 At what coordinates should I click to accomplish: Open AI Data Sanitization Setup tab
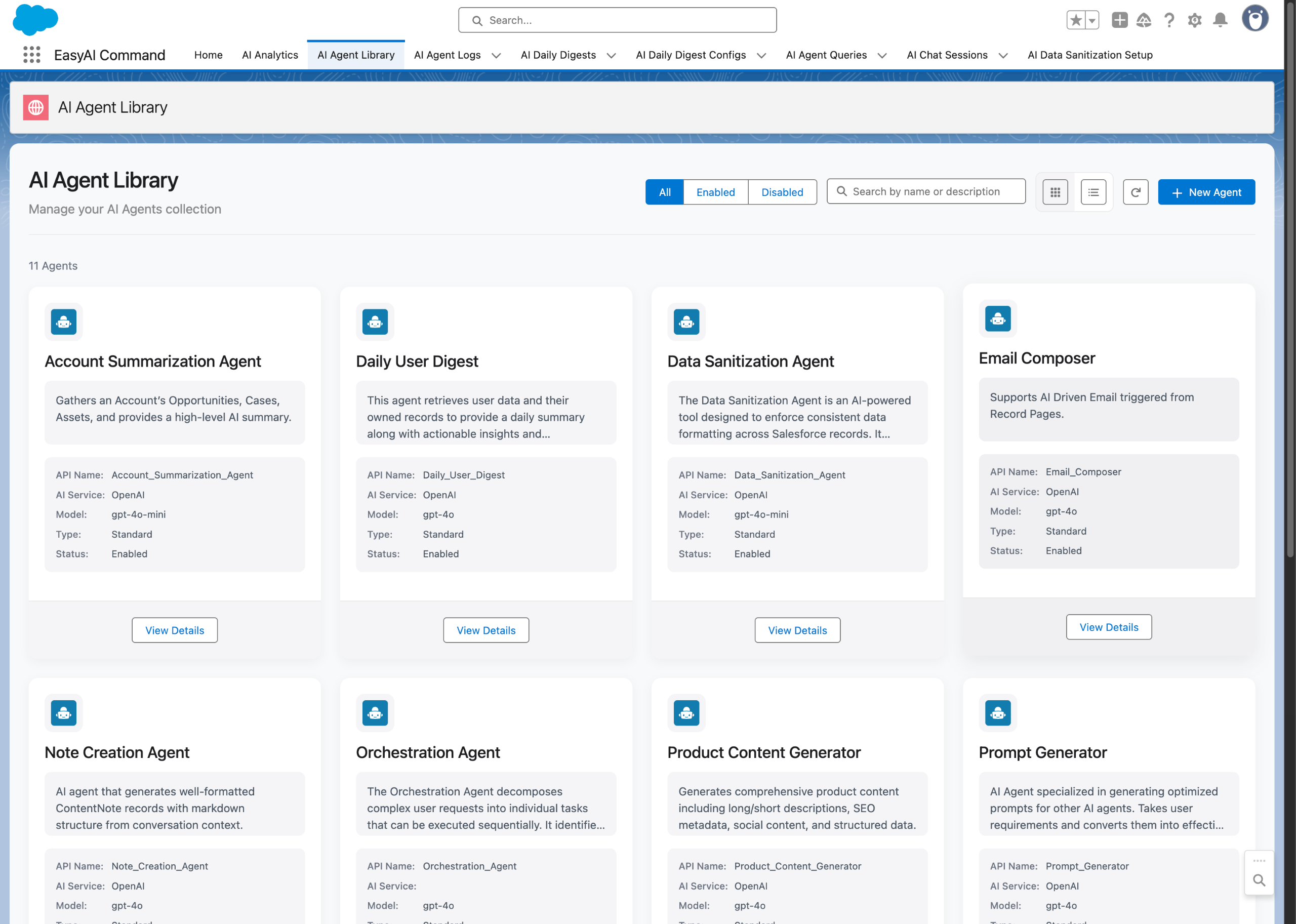[1089, 55]
